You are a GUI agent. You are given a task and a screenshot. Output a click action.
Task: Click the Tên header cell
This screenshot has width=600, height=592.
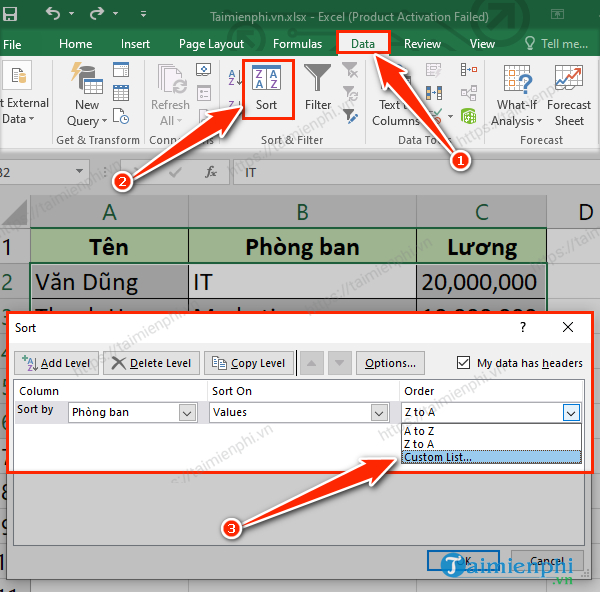pos(109,246)
